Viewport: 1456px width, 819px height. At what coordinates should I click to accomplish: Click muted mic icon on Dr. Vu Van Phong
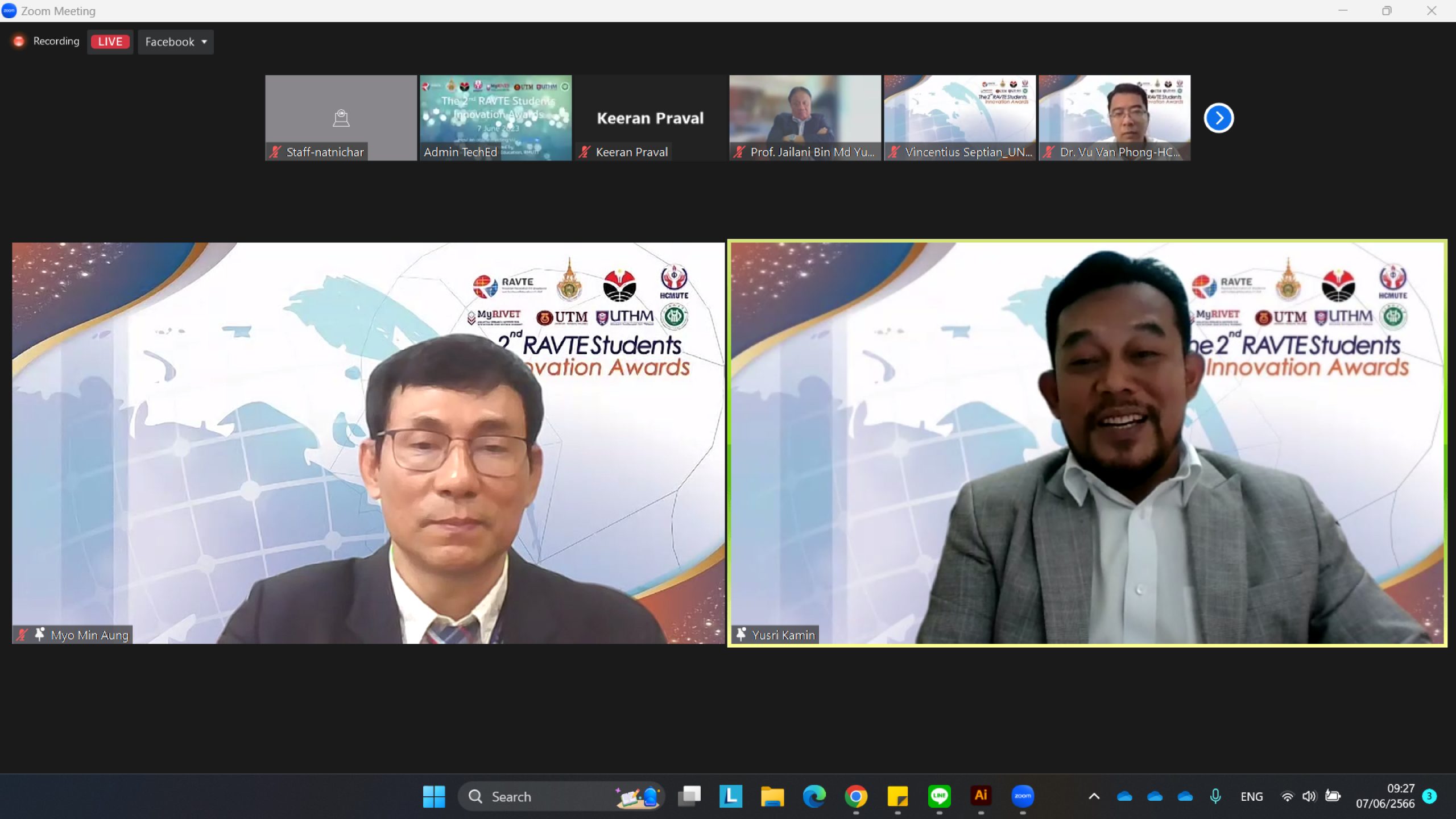point(1049,152)
